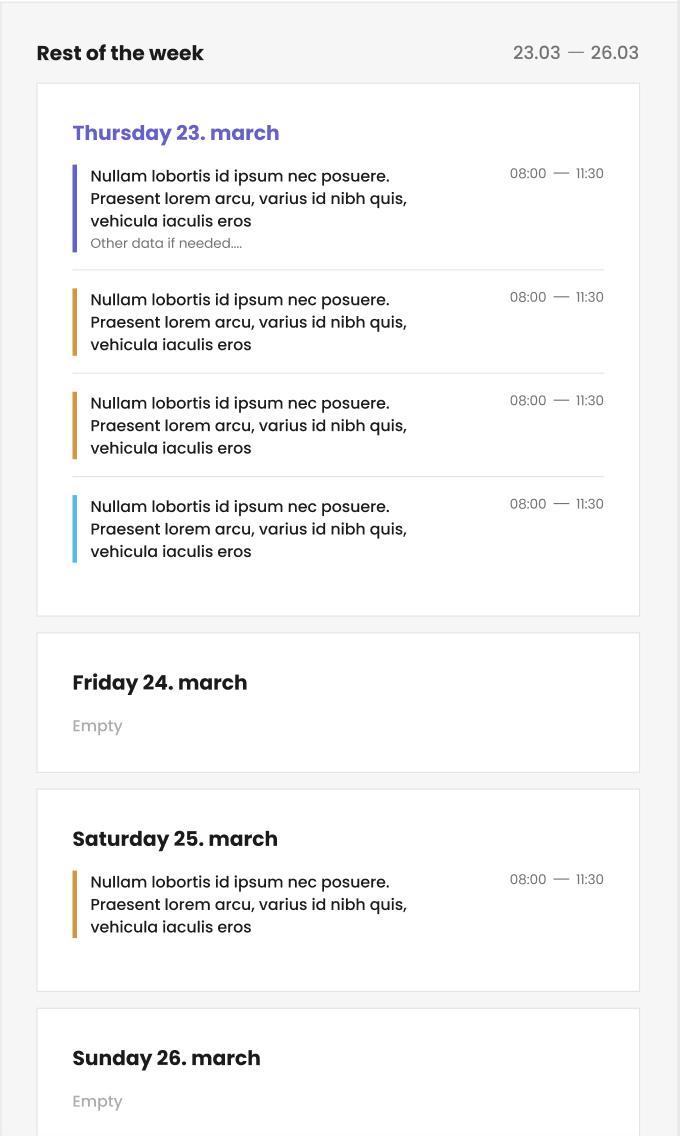680x1136 pixels.
Task: Click the time of Thursday's fourth event
Action: tap(556, 504)
